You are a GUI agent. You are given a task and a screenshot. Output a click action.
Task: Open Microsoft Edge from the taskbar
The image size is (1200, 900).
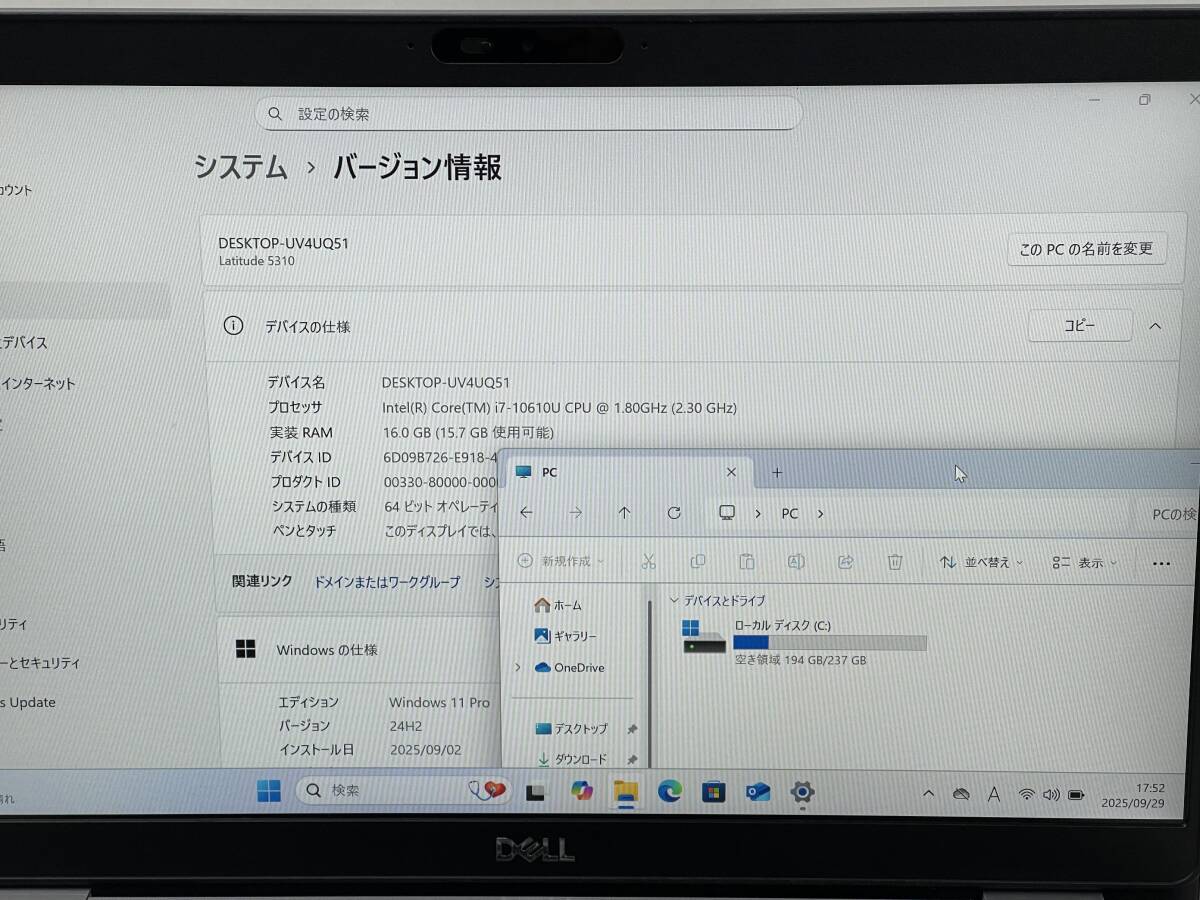point(669,791)
